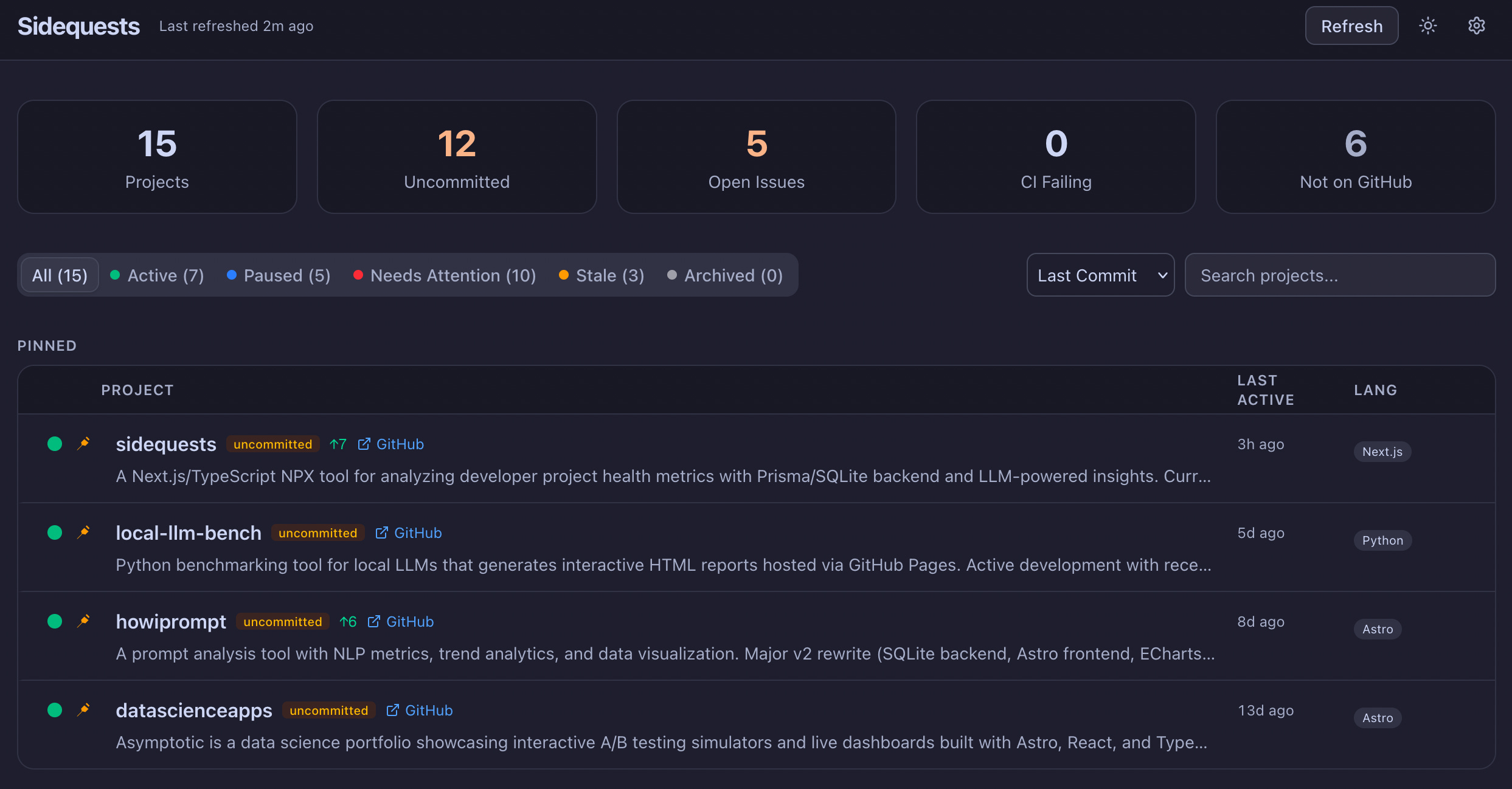Open sidequests GitHub external link icon
Screen dimensions: 1512x789
coord(364,444)
